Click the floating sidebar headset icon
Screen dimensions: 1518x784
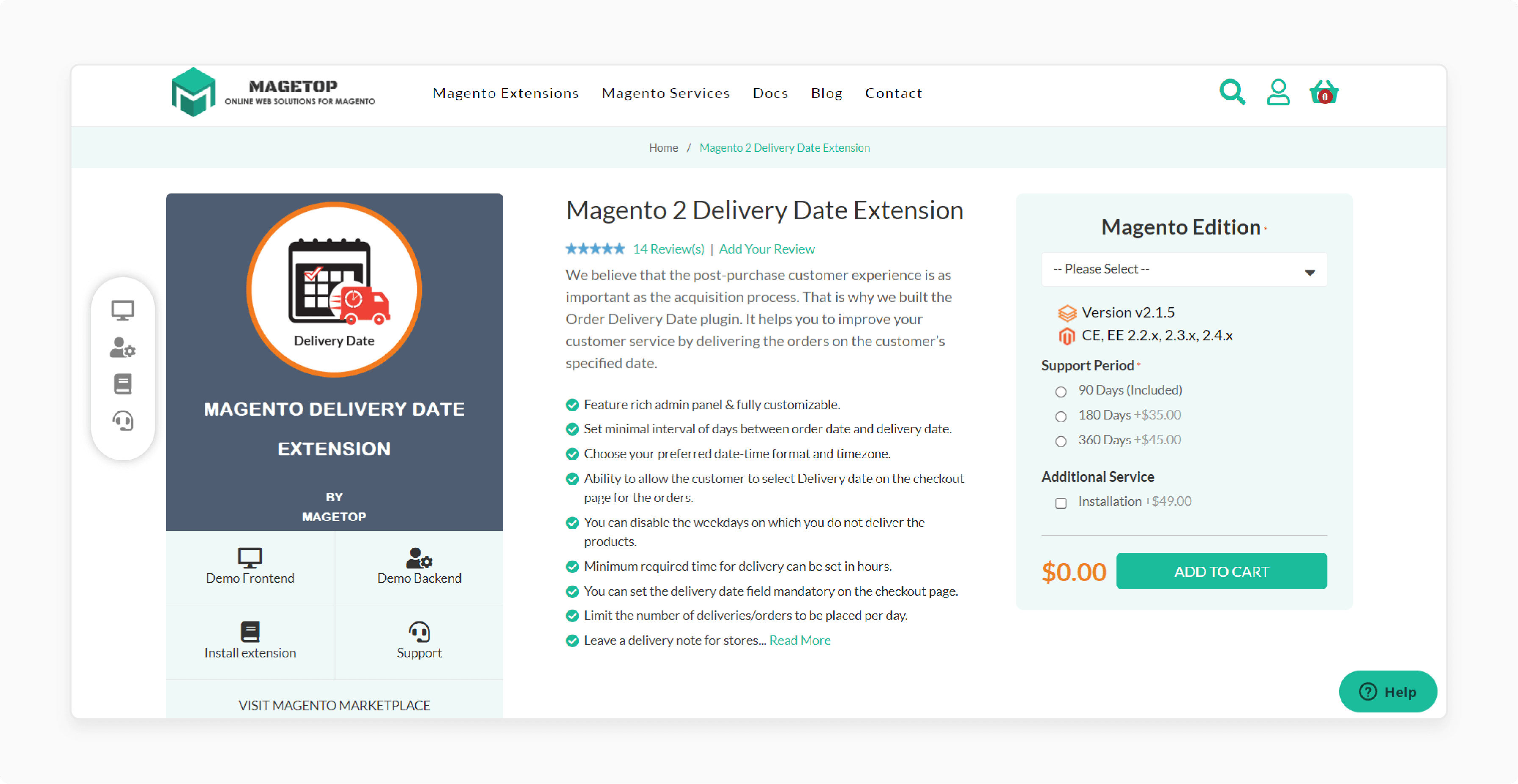[122, 420]
